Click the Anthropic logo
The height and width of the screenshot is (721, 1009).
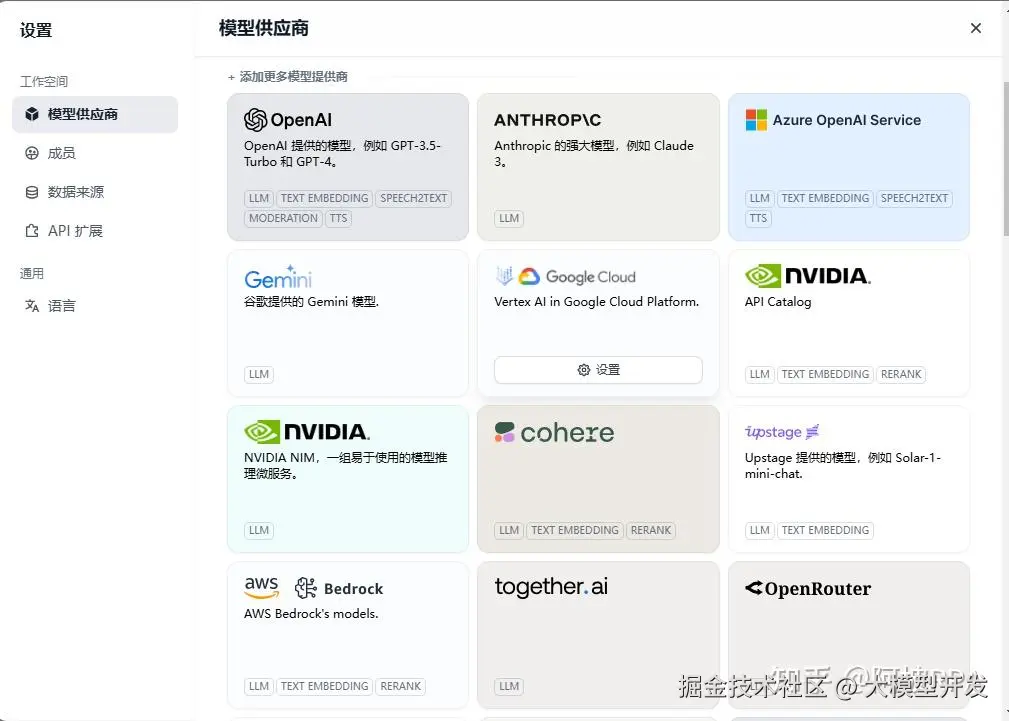[547, 120]
